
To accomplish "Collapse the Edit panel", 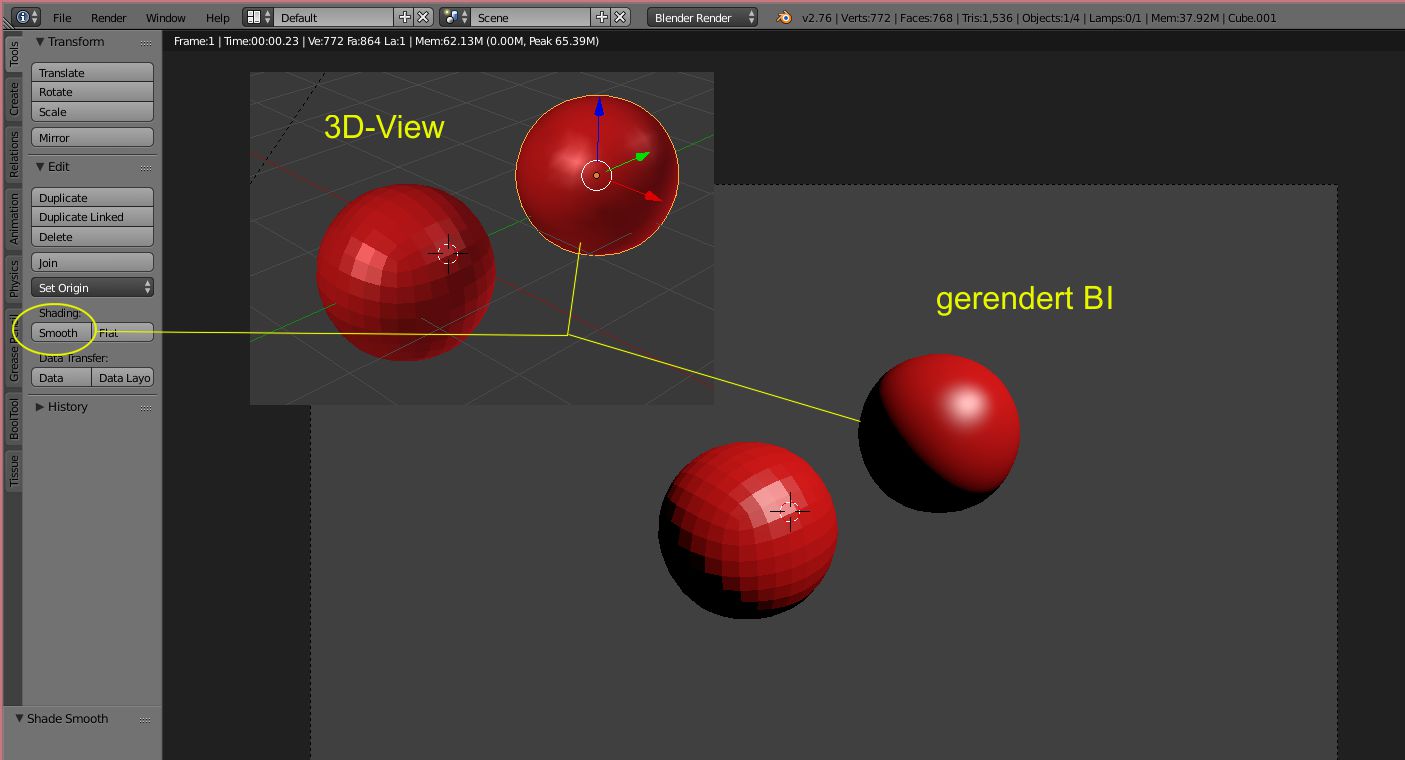I will [x=40, y=167].
